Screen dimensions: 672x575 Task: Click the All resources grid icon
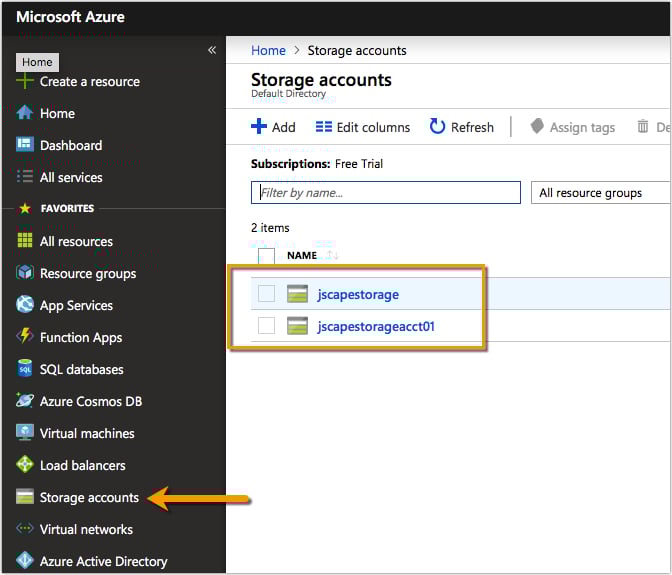(x=25, y=241)
